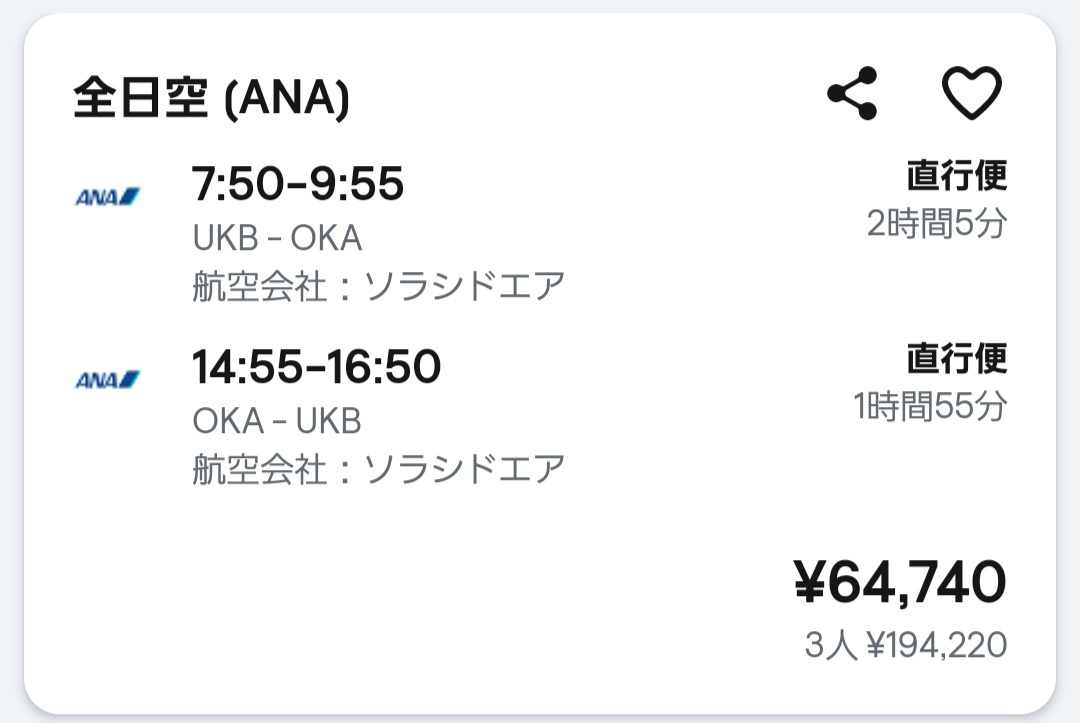This screenshot has width=1080, height=723.
Task: Click the OKA - UKB route text
Action: click(x=277, y=421)
